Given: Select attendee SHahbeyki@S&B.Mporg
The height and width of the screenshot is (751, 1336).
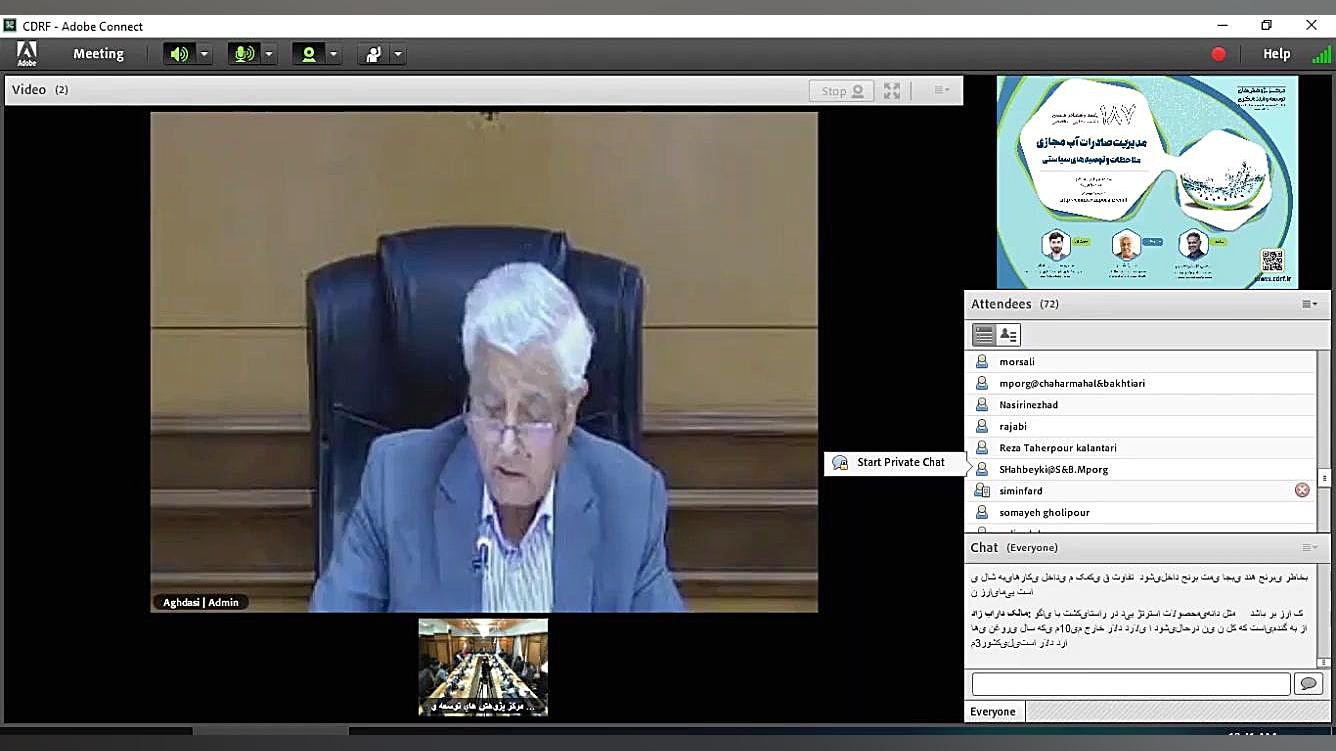Looking at the screenshot, I should point(1140,469).
